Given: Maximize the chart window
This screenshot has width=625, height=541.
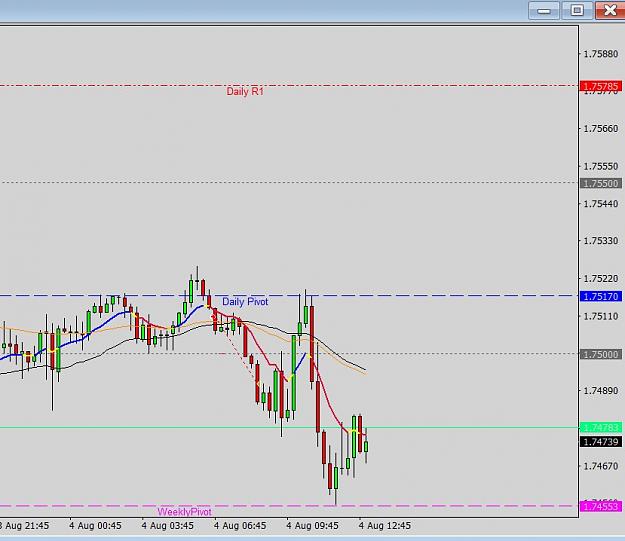Looking at the screenshot, I should pos(577,11).
